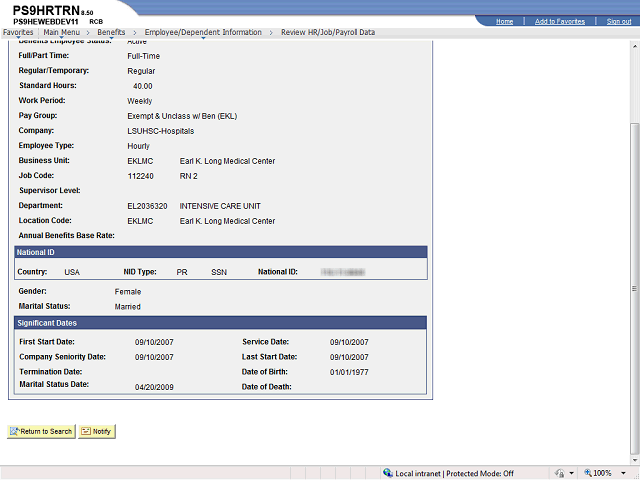Image resolution: width=640 pixels, height=480 pixels.
Task: Select the Job Code value 112240
Action: click(140, 176)
